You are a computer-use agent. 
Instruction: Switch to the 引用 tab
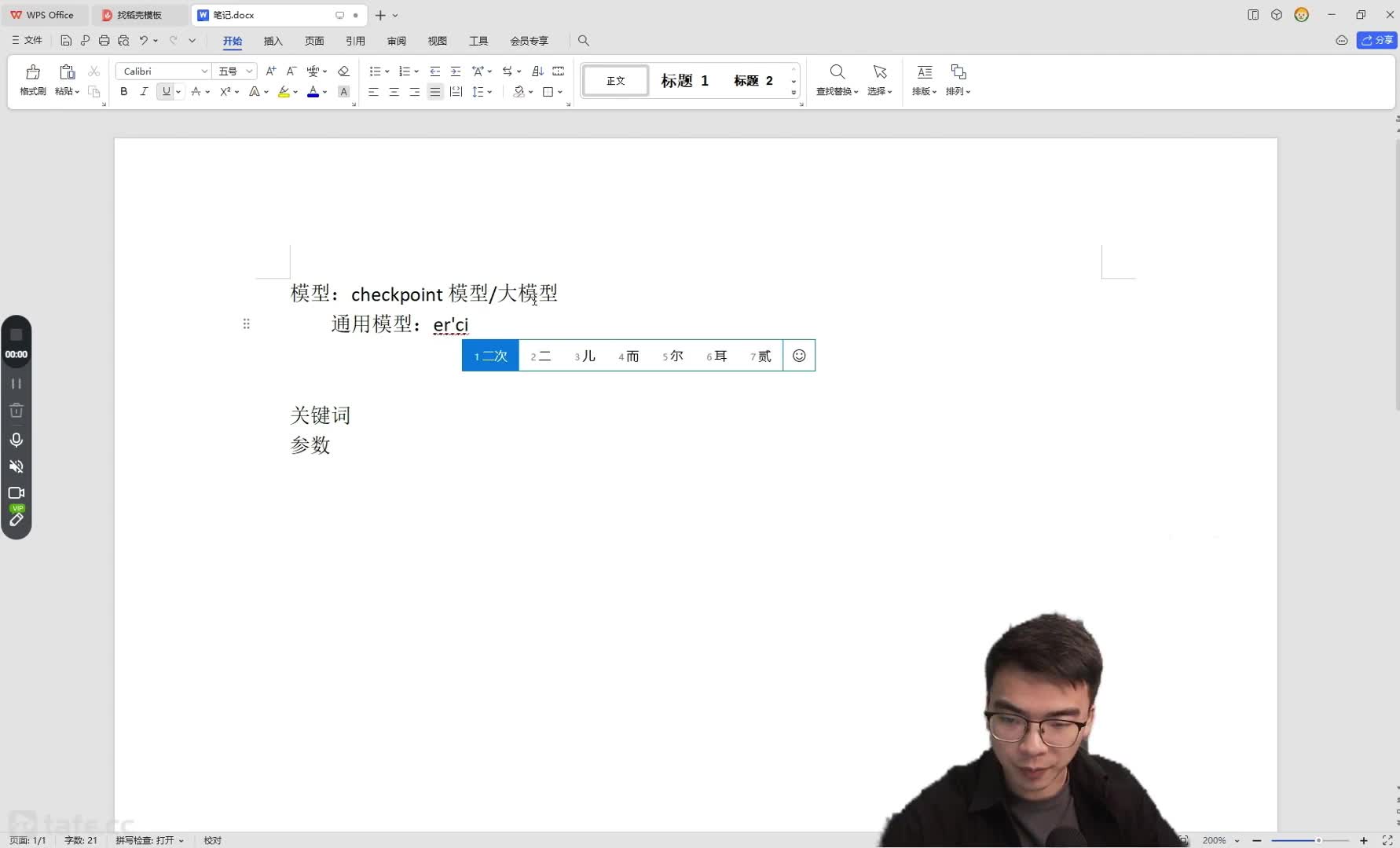(355, 40)
